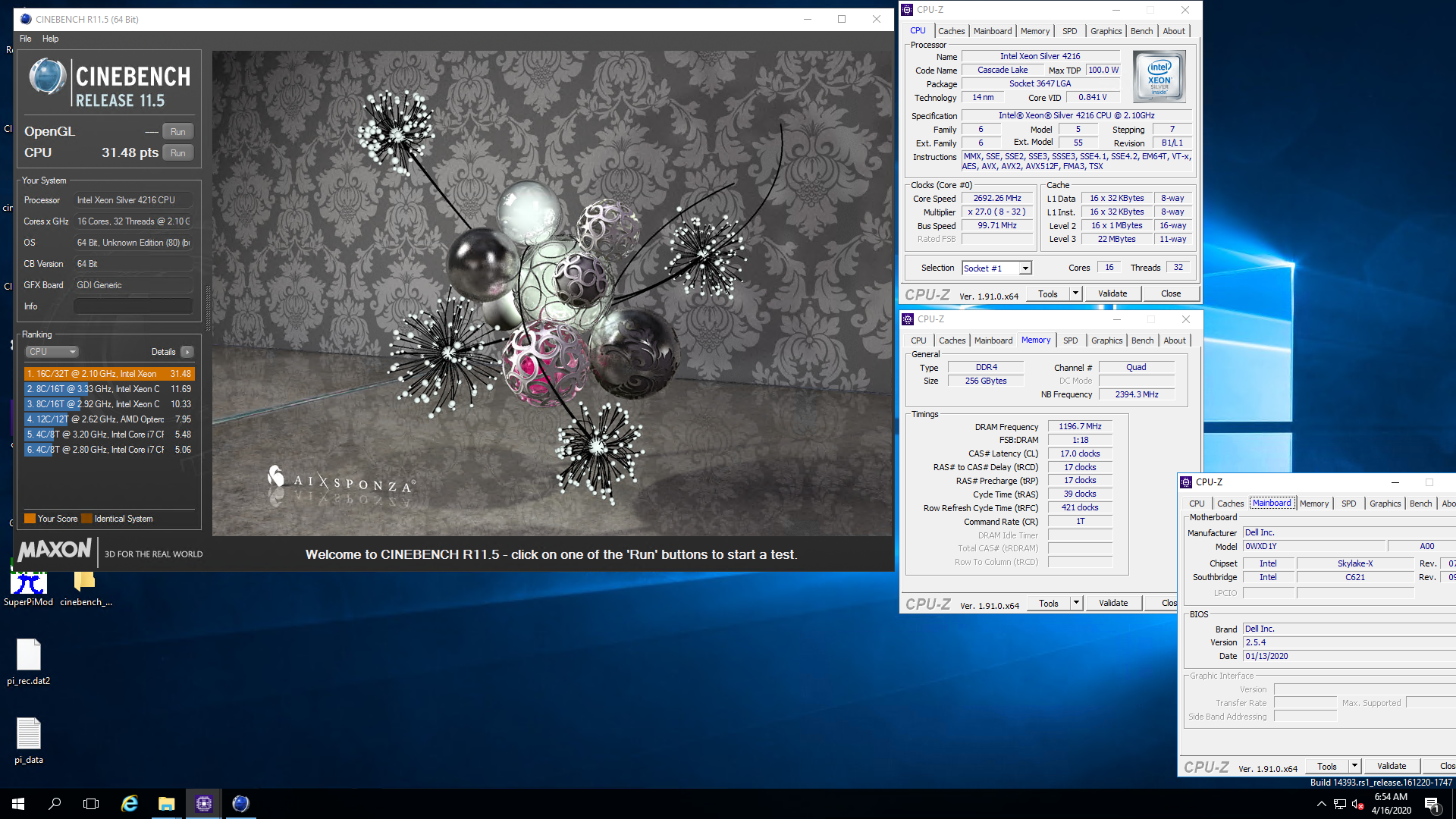Open taskbar search magnifier

coord(55,804)
